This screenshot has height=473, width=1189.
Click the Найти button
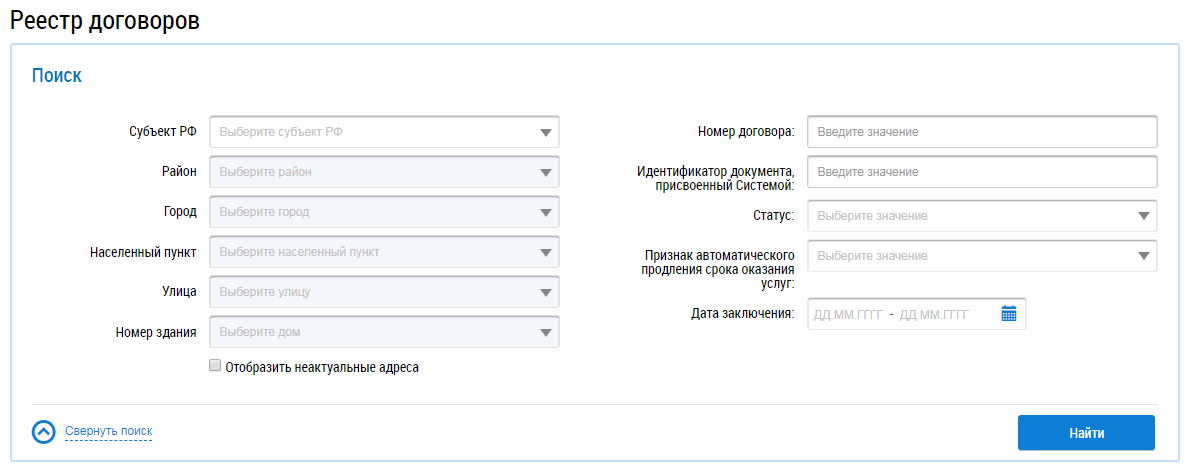click(x=1086, y=433)
